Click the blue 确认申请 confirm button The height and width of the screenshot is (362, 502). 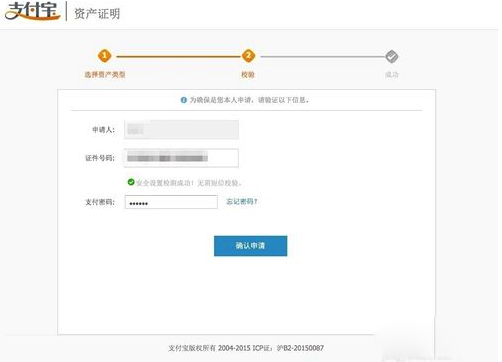pos(250,246)
